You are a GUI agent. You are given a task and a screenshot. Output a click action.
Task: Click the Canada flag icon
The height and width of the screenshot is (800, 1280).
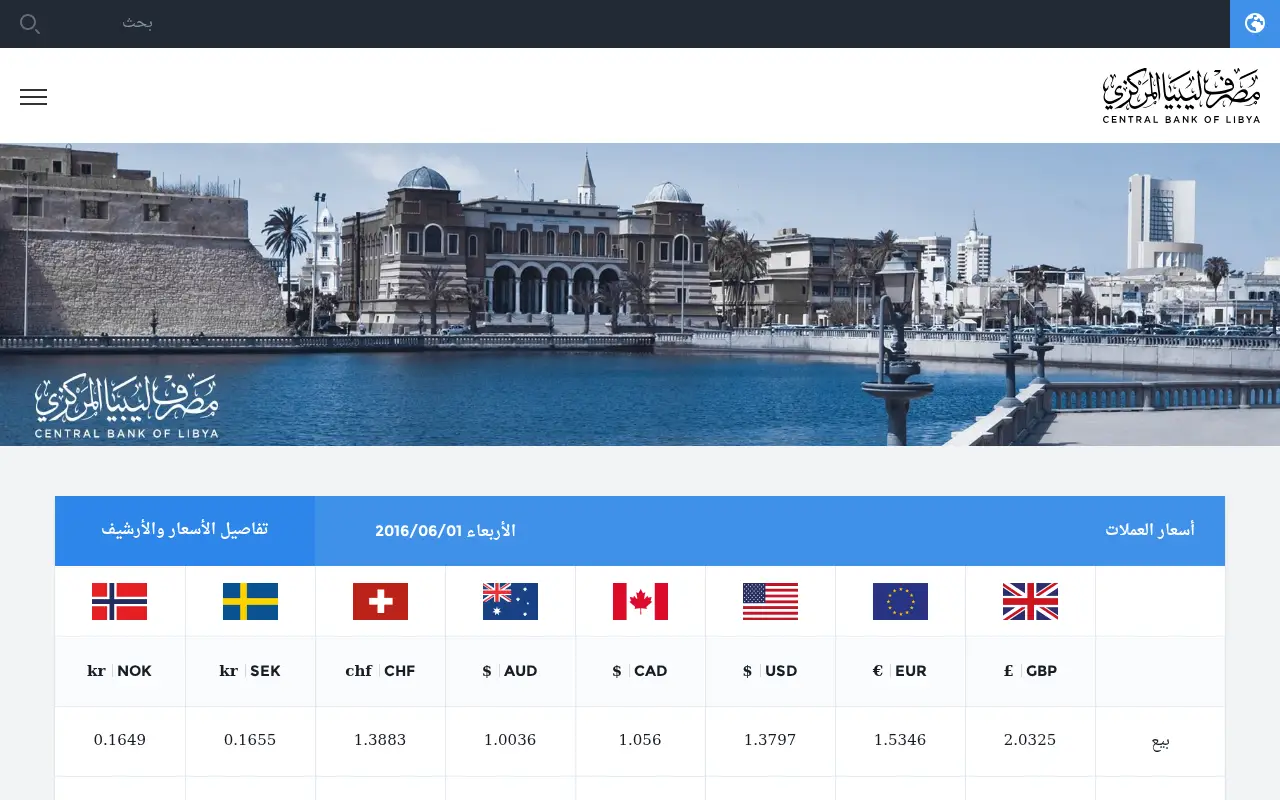tap(640, 602)
